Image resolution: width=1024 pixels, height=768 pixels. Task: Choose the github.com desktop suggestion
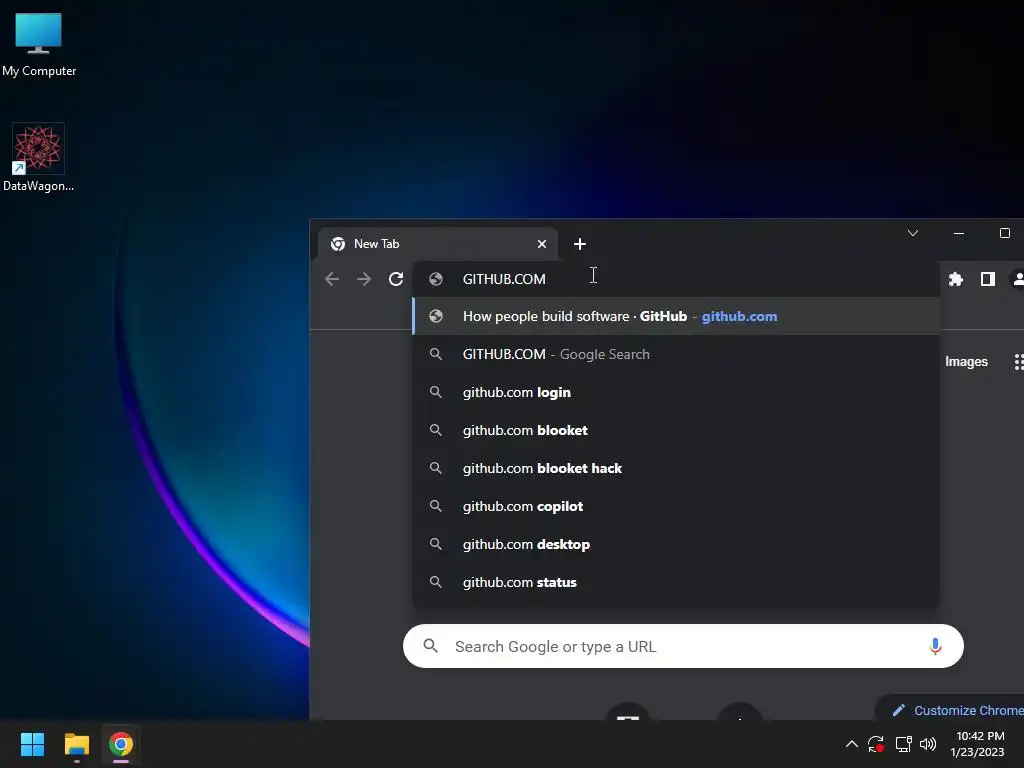(x=676, y=544)
